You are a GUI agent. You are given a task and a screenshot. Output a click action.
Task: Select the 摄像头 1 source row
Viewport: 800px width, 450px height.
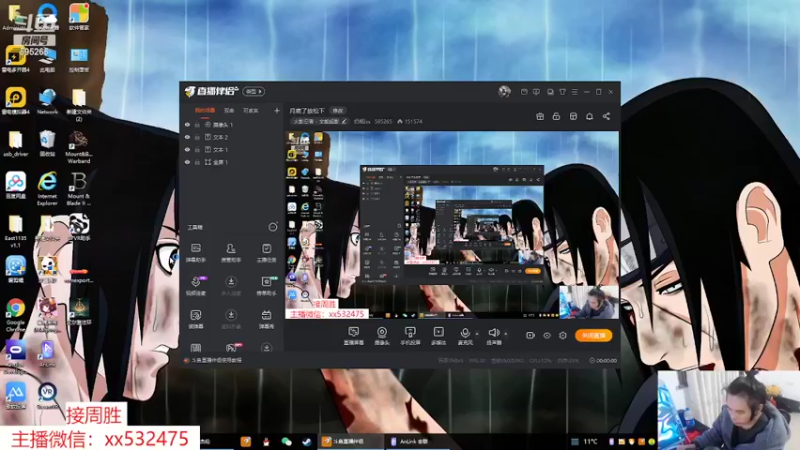click(x=232, y=124)
